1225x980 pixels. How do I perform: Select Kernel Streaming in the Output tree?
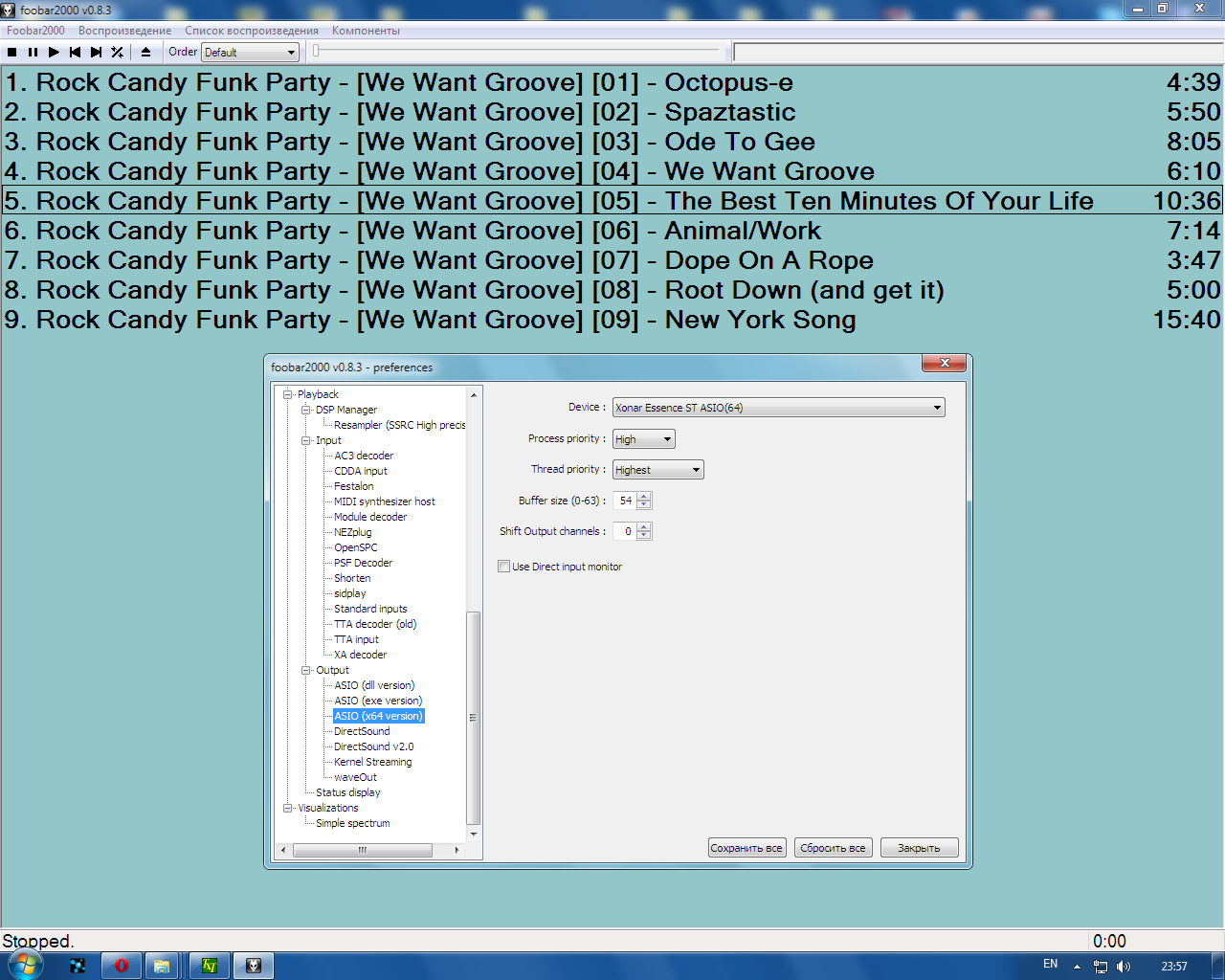pyautogui.click(x=372, y=762)
